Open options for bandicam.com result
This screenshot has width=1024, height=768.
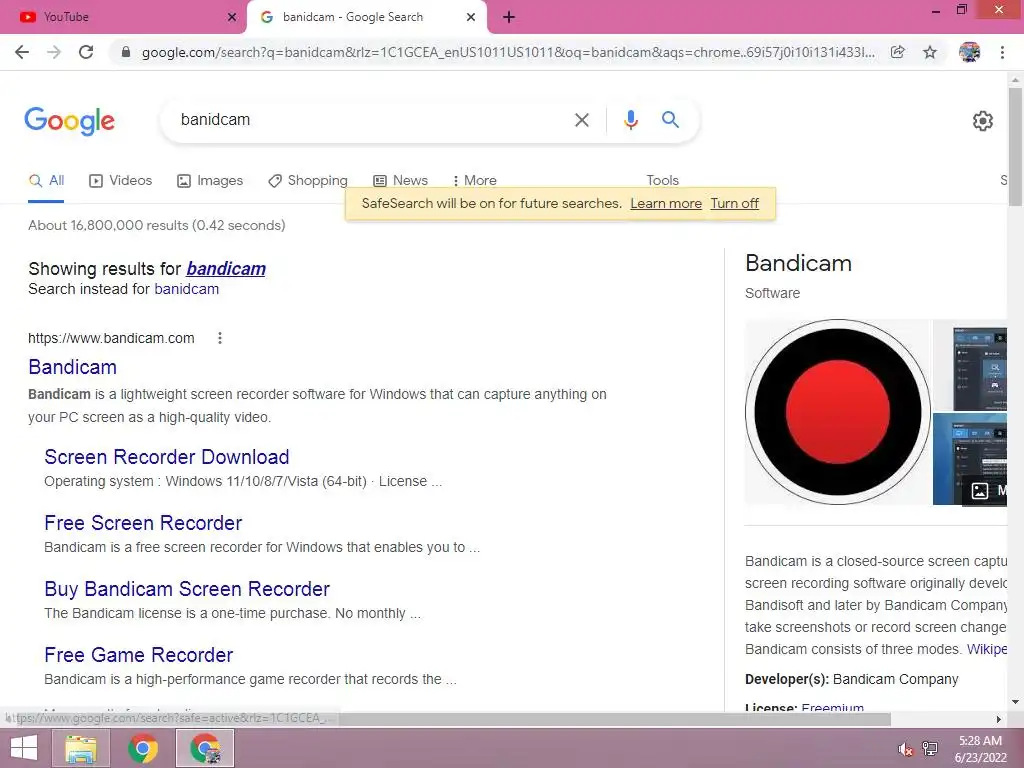pos(220,338)
